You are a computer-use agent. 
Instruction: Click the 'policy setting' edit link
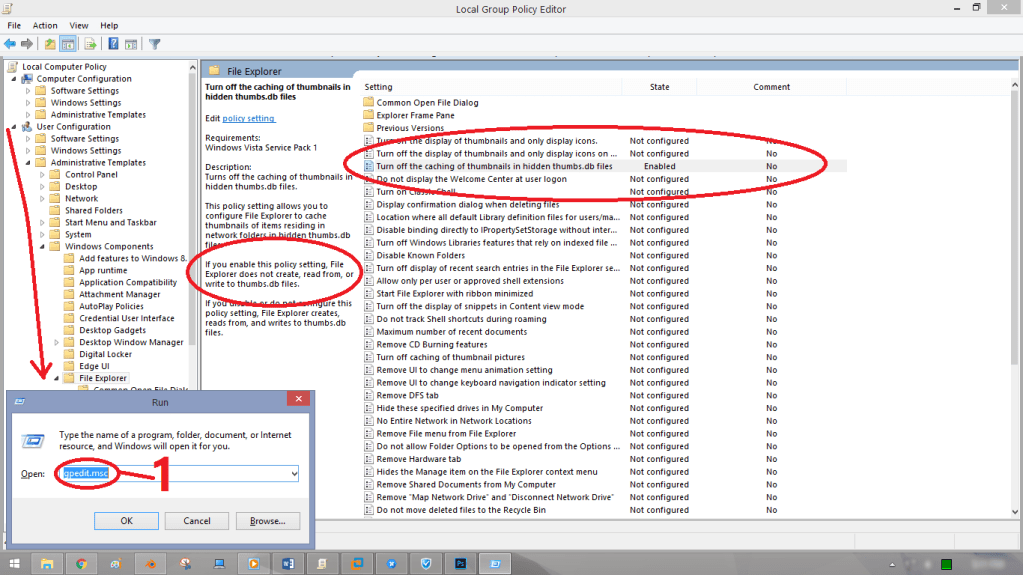pyautogui.click(x=248, y=118)
